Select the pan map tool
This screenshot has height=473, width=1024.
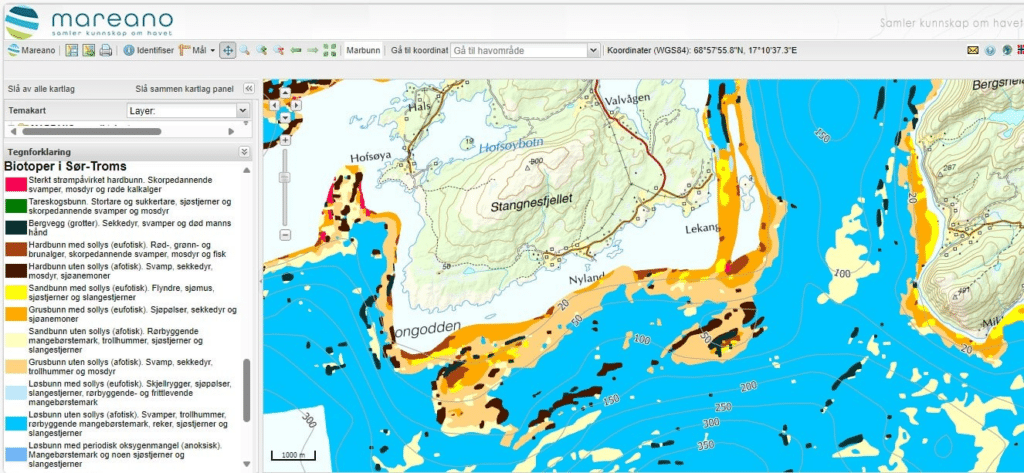coord(227,50)
